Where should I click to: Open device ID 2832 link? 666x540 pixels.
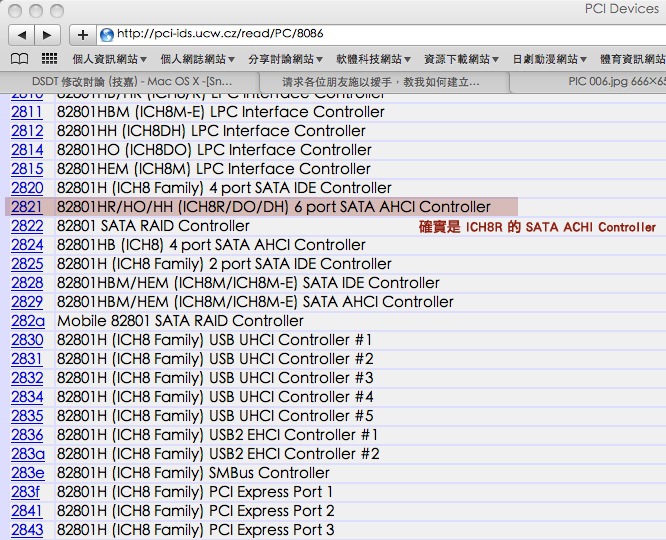pos(27,378)
